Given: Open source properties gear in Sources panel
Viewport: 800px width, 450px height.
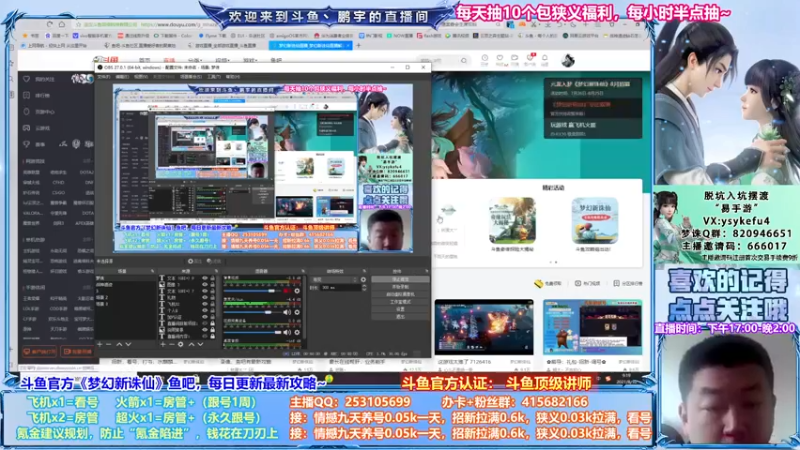Looking at the screenshot, I should pyautogui.click(x=181, y=344).
